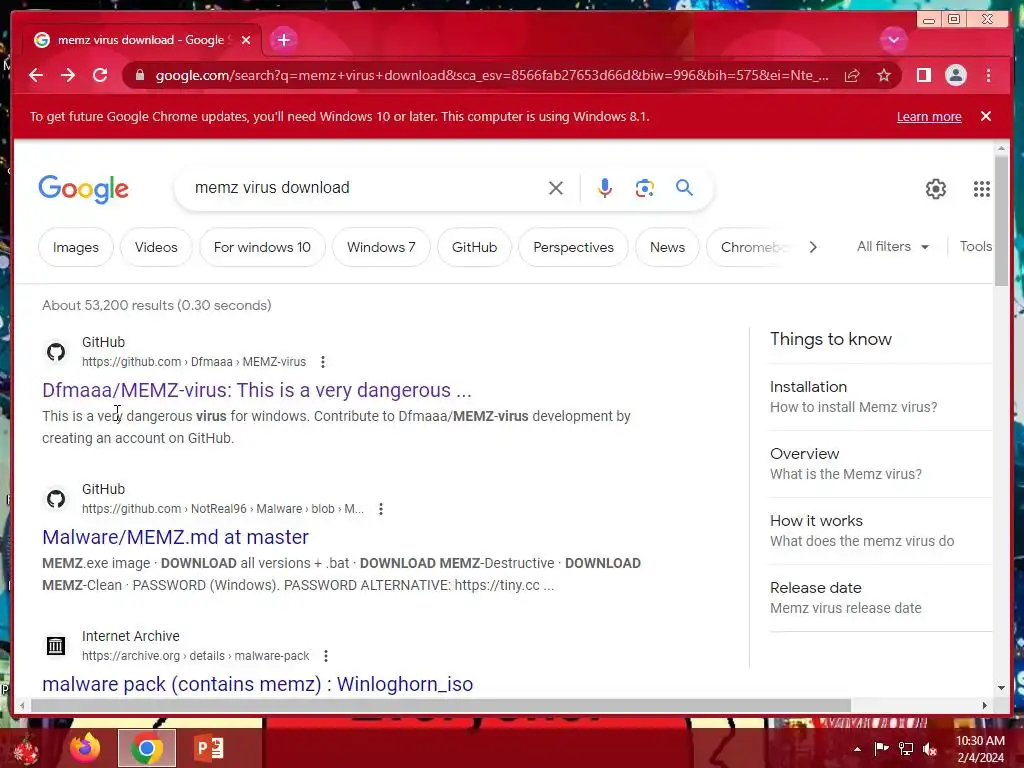View site information via the lock icon

(140, 75)
